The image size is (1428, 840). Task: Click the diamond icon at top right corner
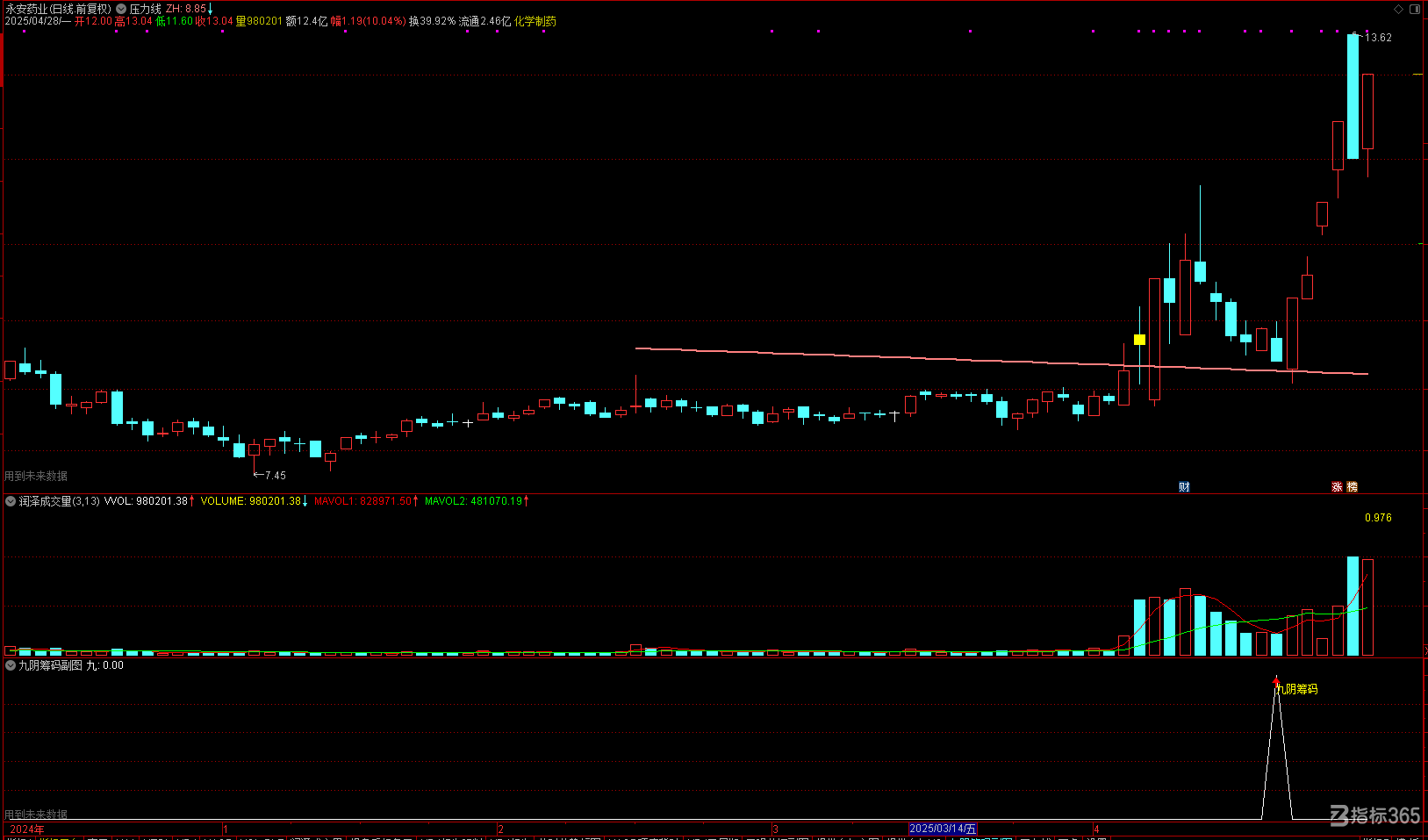coord(1399,9)
